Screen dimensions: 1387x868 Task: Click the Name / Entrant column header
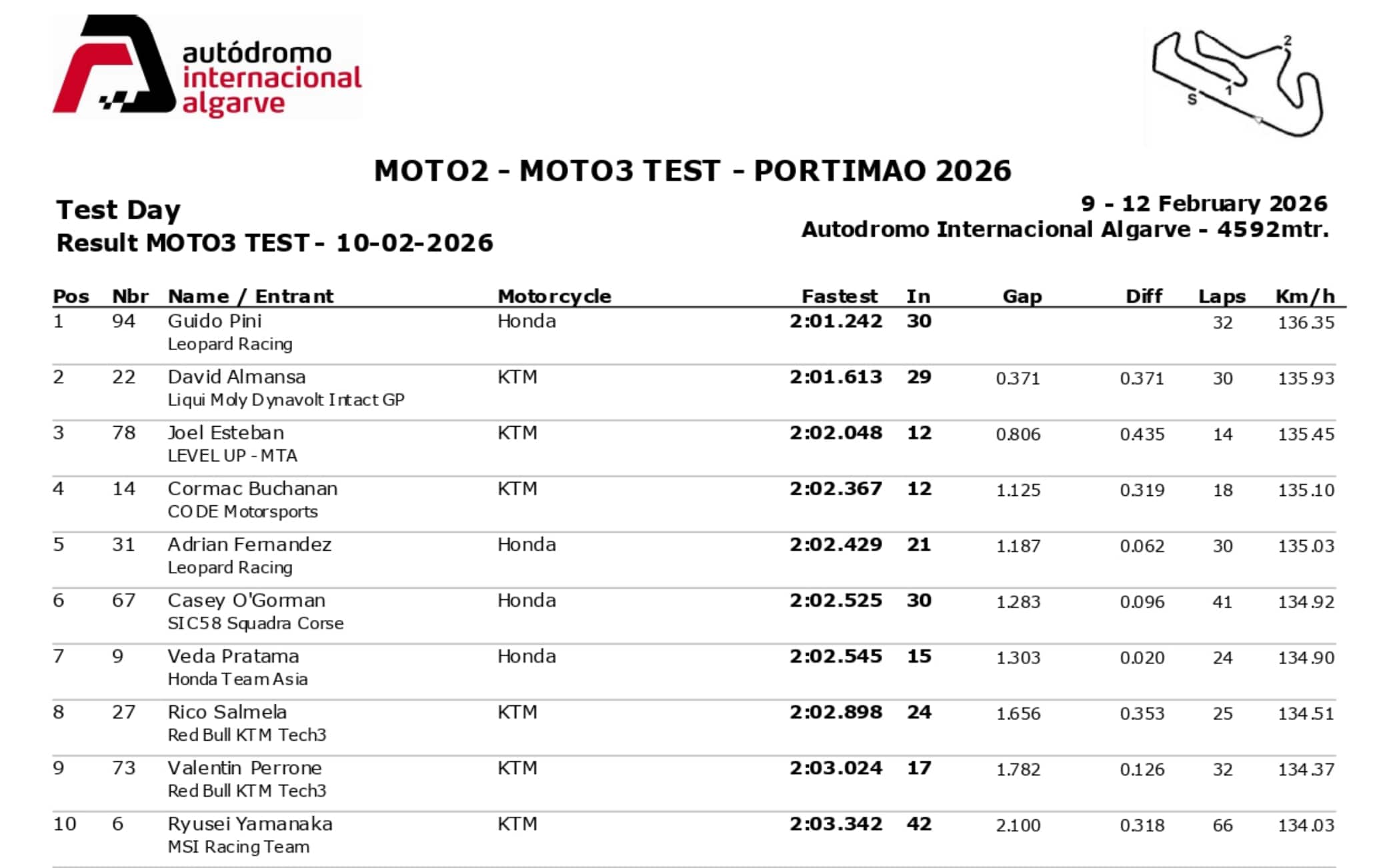(x=250, y=296)
